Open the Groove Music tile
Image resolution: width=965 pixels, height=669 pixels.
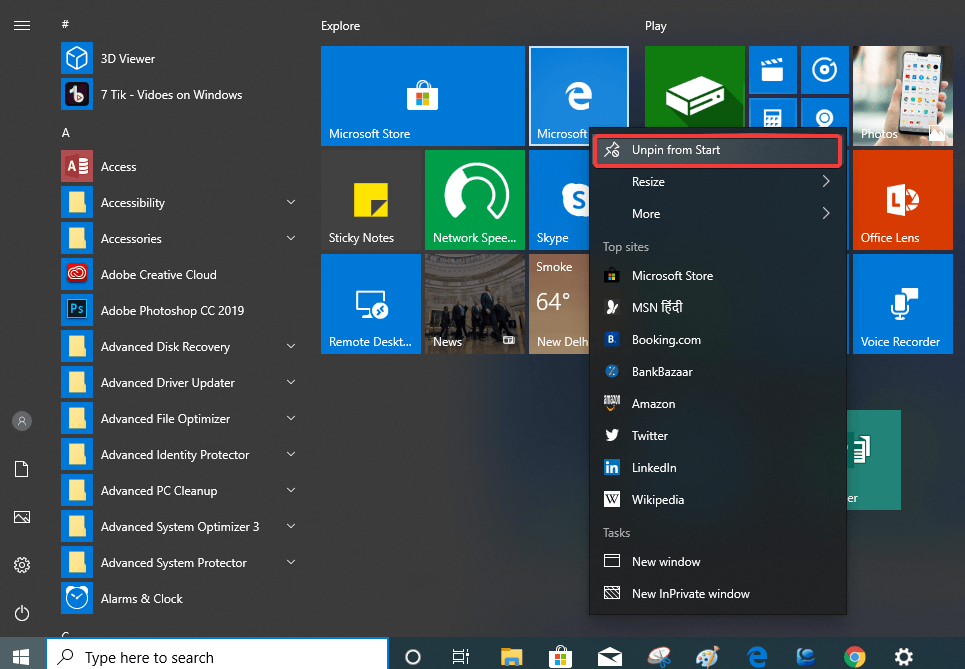pyautogui.click(x=825, y=70)
